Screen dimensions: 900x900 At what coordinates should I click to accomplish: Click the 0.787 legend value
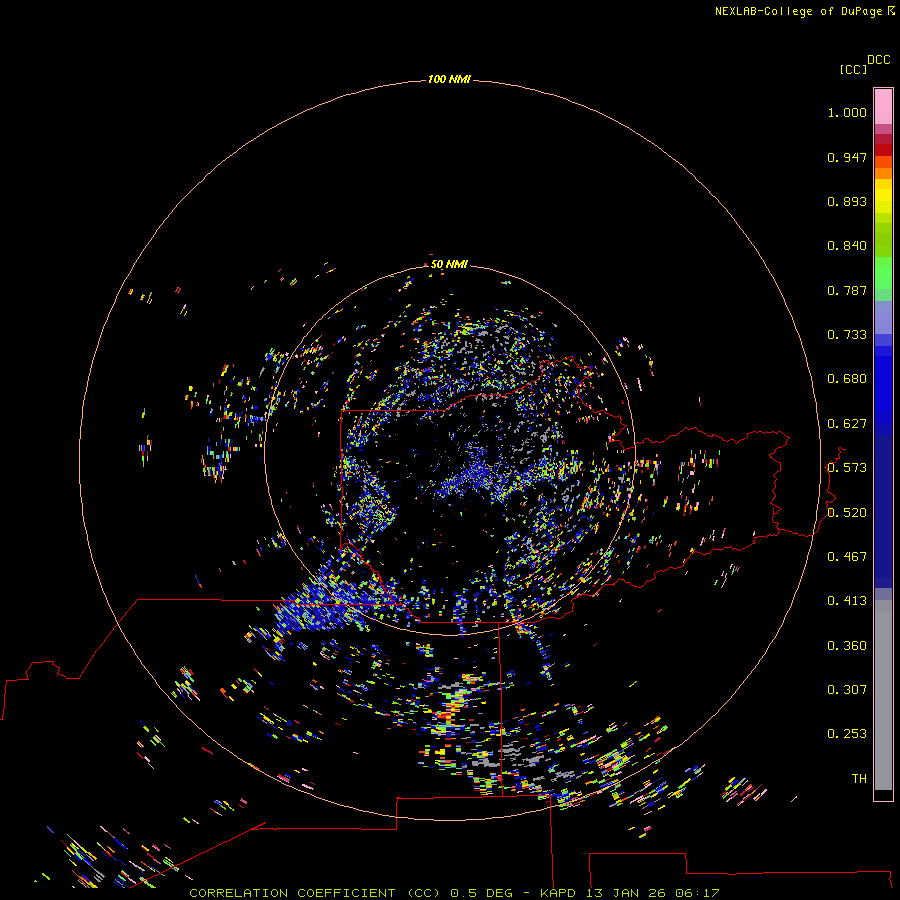tap(847, 290)
